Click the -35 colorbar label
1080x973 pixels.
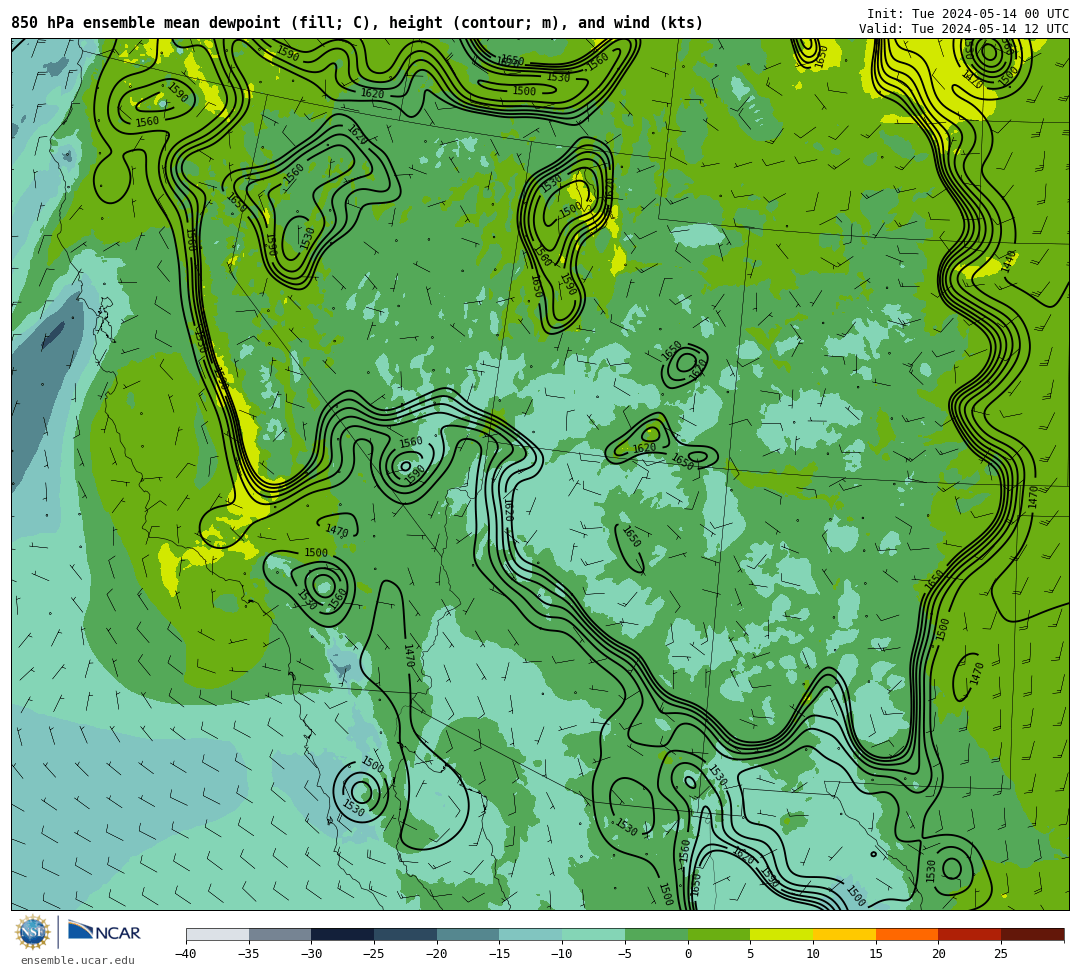pos(248,954)
